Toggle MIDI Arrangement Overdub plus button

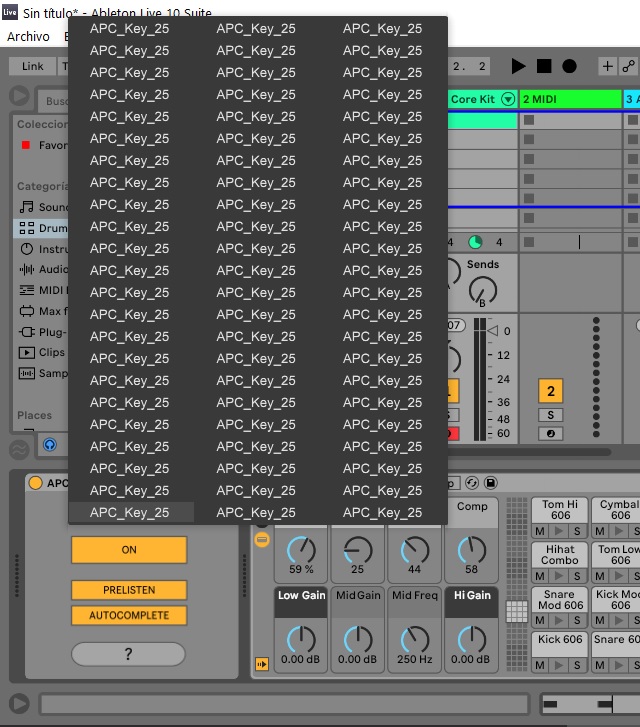pos(607,66)
